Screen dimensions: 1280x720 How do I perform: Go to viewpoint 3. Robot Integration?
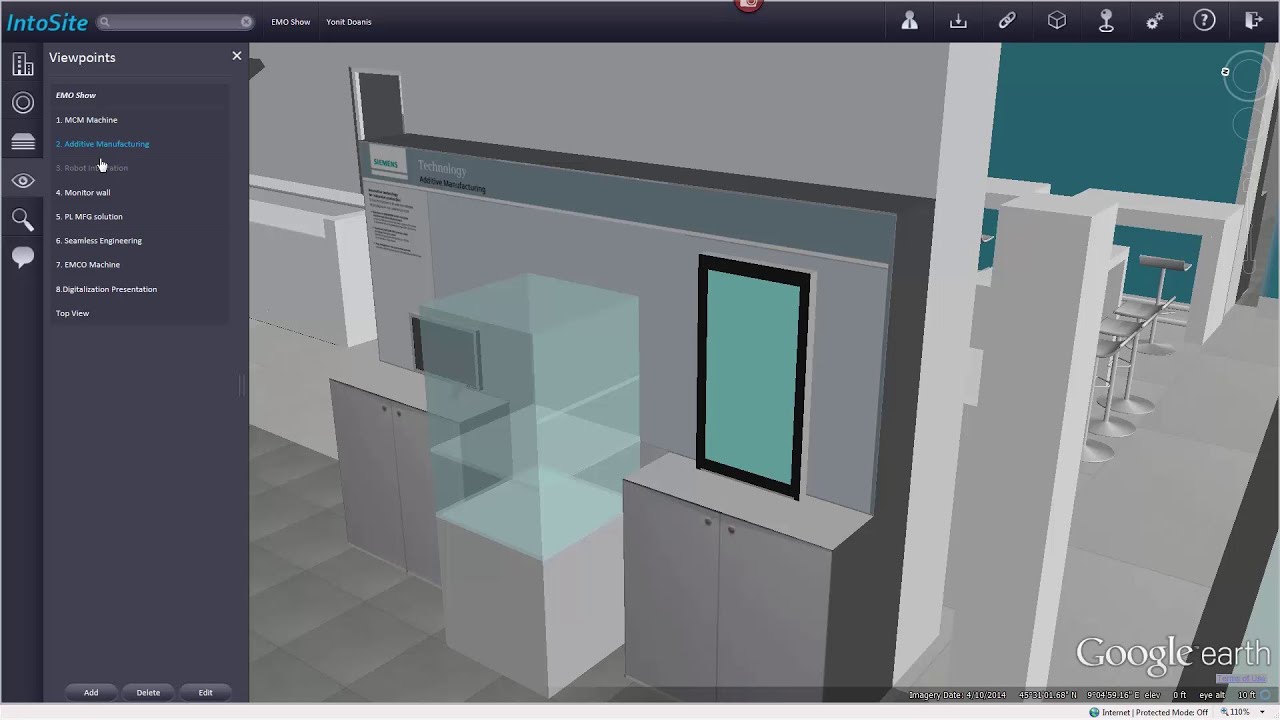coord(92,168)
